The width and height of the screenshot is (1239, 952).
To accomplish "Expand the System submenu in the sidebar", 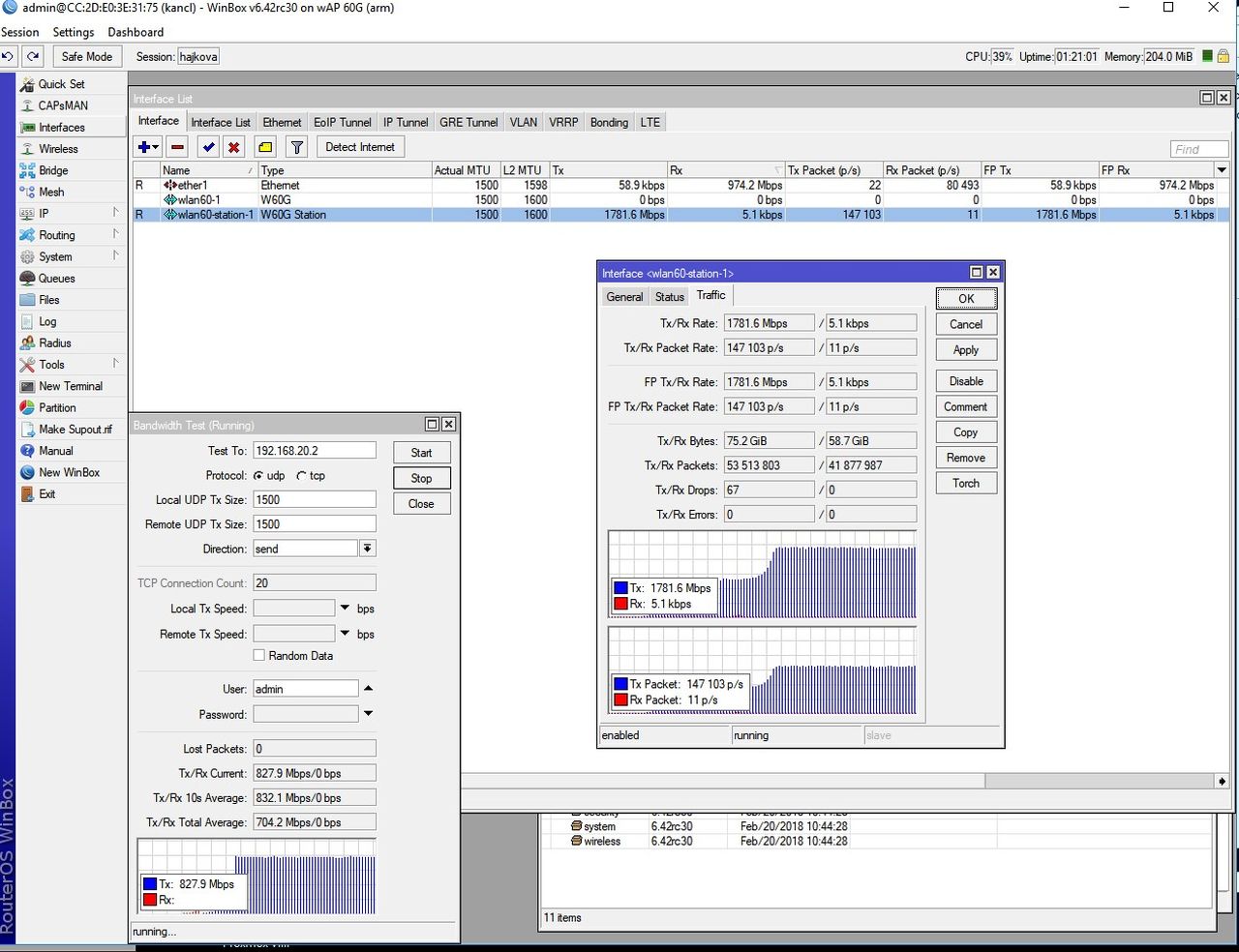I will click(x=115, y=256).
